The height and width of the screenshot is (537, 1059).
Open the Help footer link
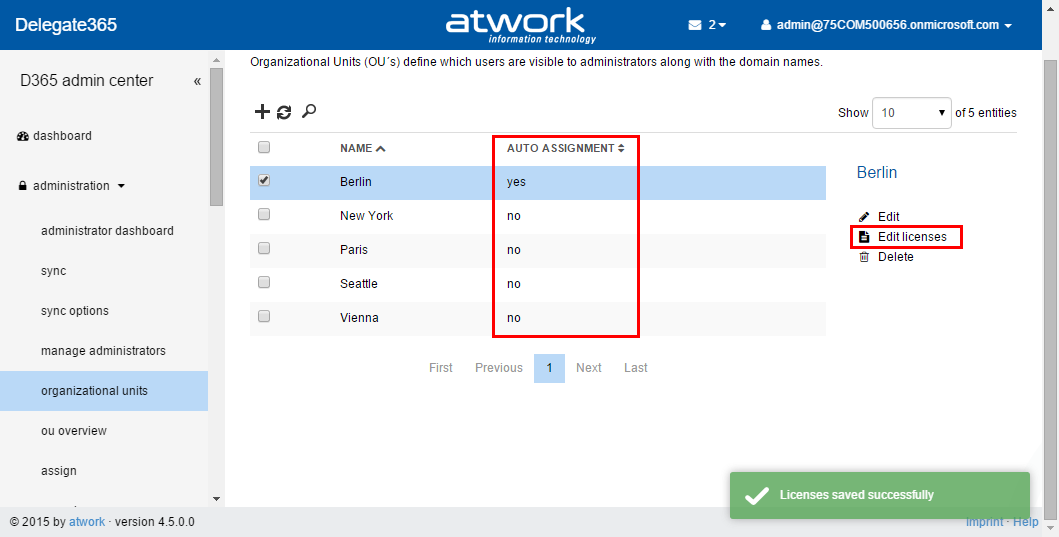click(x=1025, y=522)
